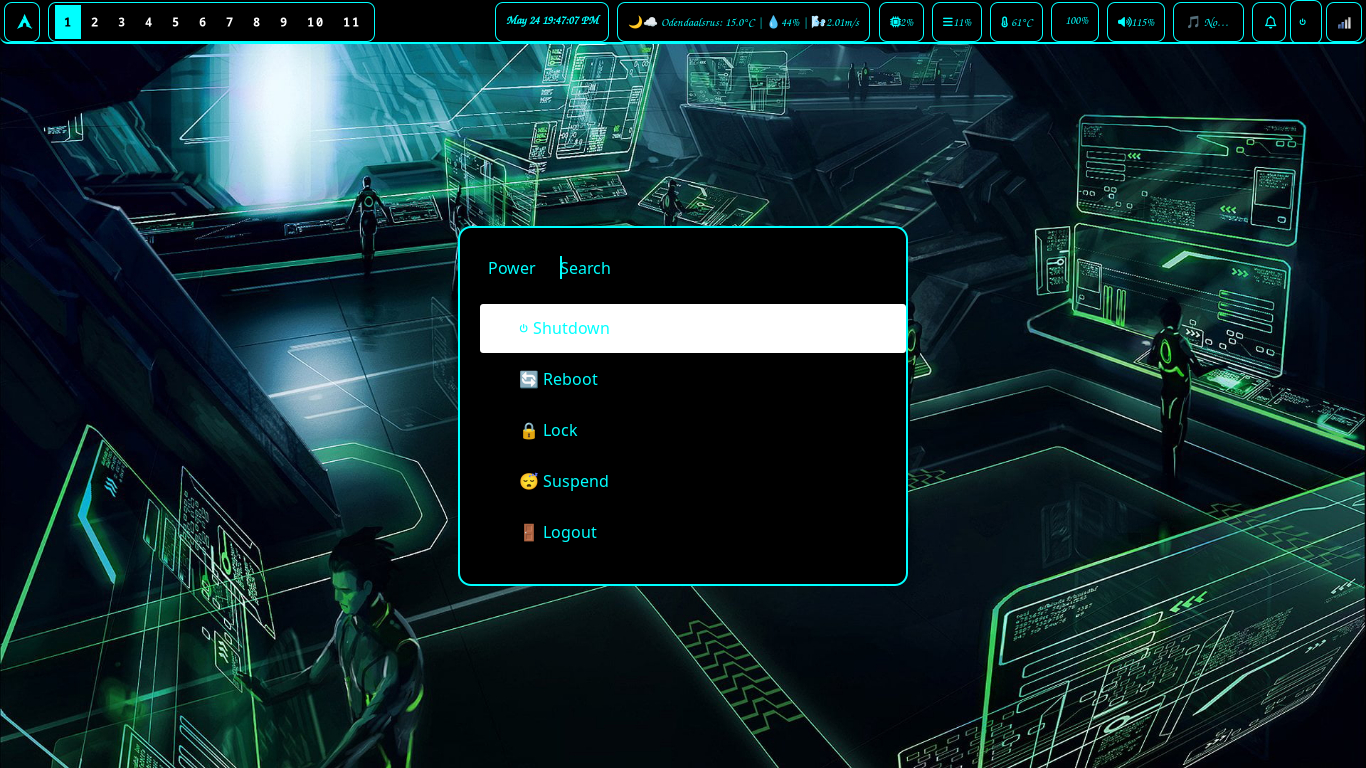Click the power icon in top bar
1366x768 pixels.
[x=1306, y=22]
